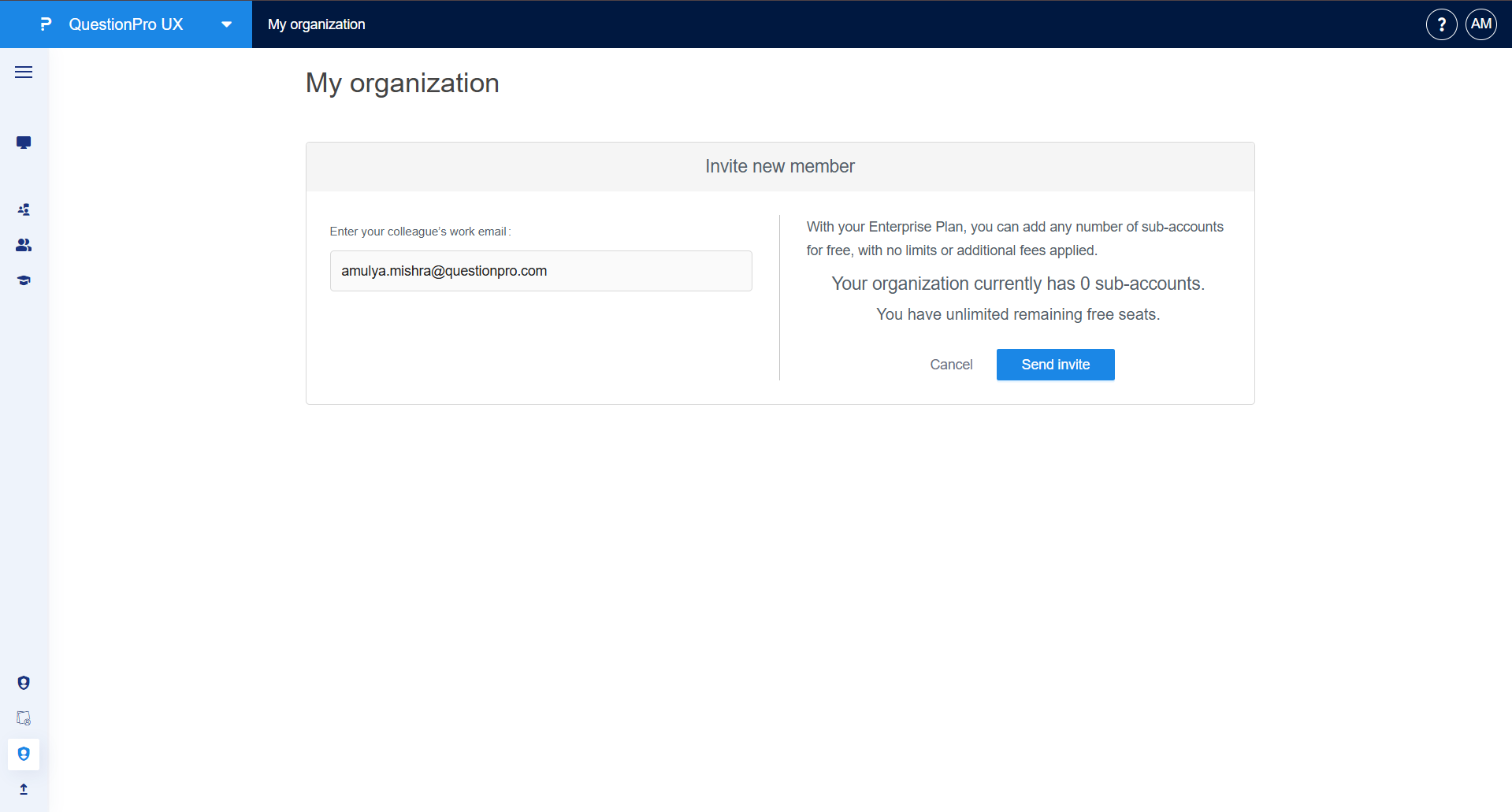Open the participant research icon in sidebar
Image resolution: width=1512 pixels, height=812 pixels.
[23, 209]
